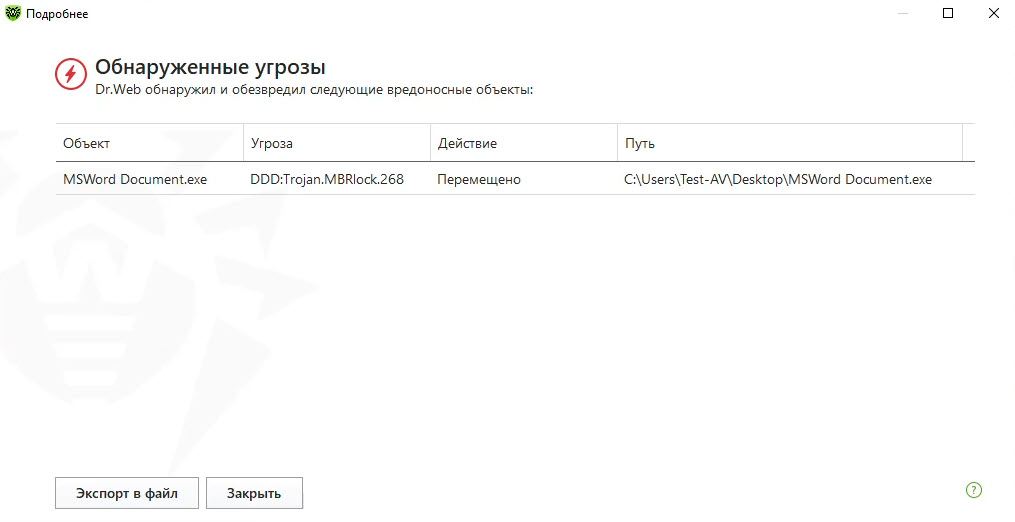Close the Подробнее window with X

(994, 13)
